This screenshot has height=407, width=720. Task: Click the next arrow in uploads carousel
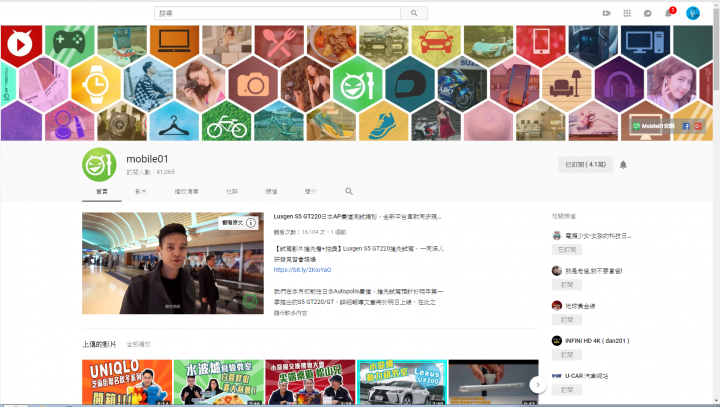538,384
